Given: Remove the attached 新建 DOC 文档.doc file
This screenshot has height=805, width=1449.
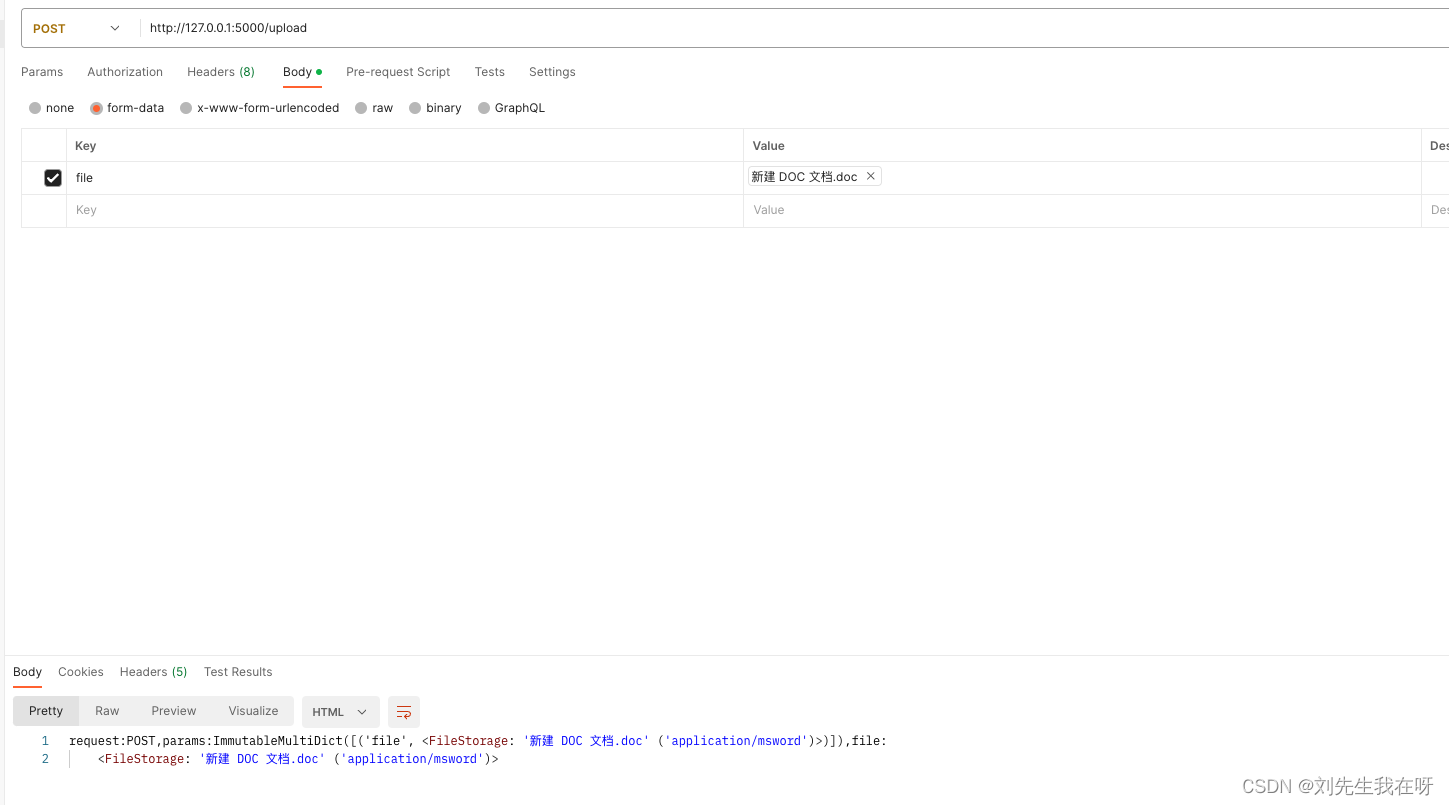Looking at the screenshot, I should pyautogui.click(x=870, y=176).
